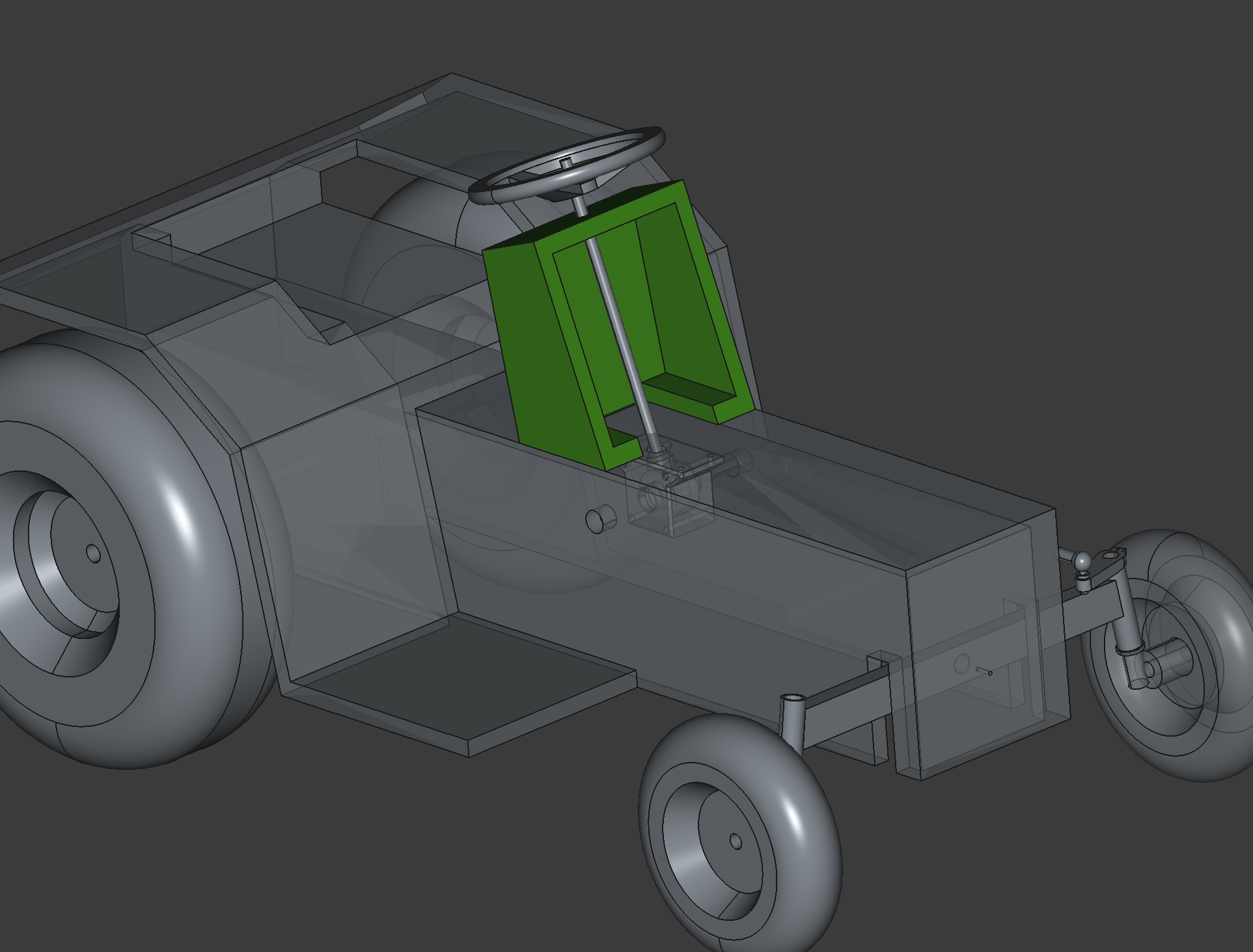This screenshot has height=952, width=1253.
Task: Select the front axle beam
Action: 846,713
